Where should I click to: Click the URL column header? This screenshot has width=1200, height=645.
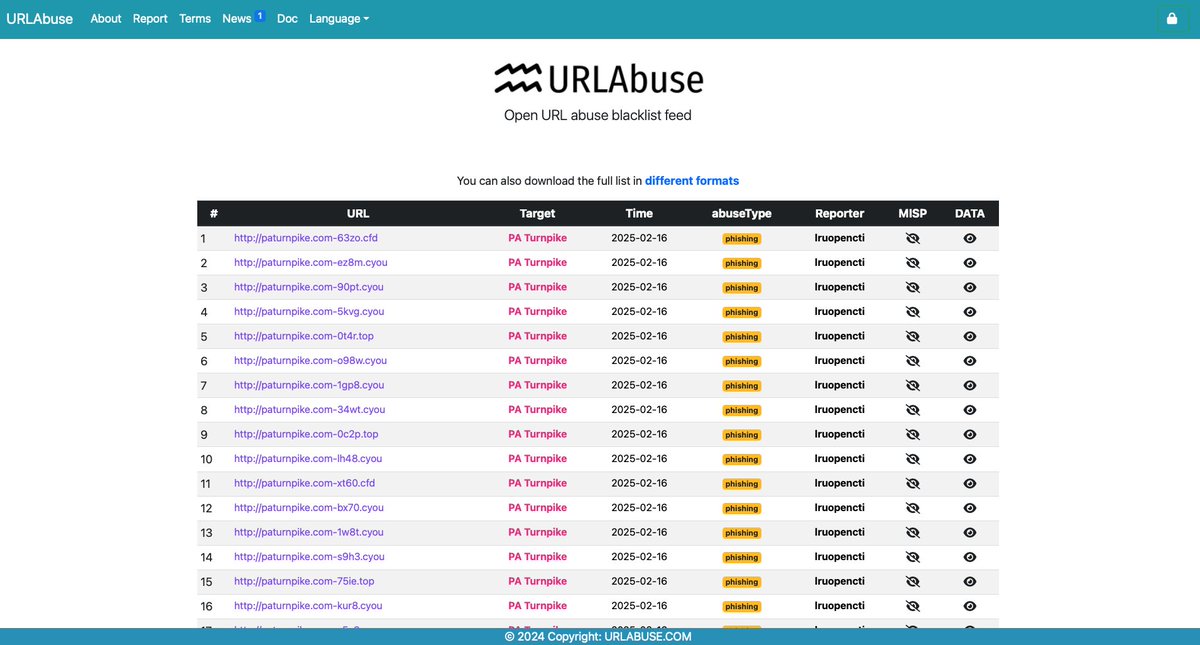[358, 213]
